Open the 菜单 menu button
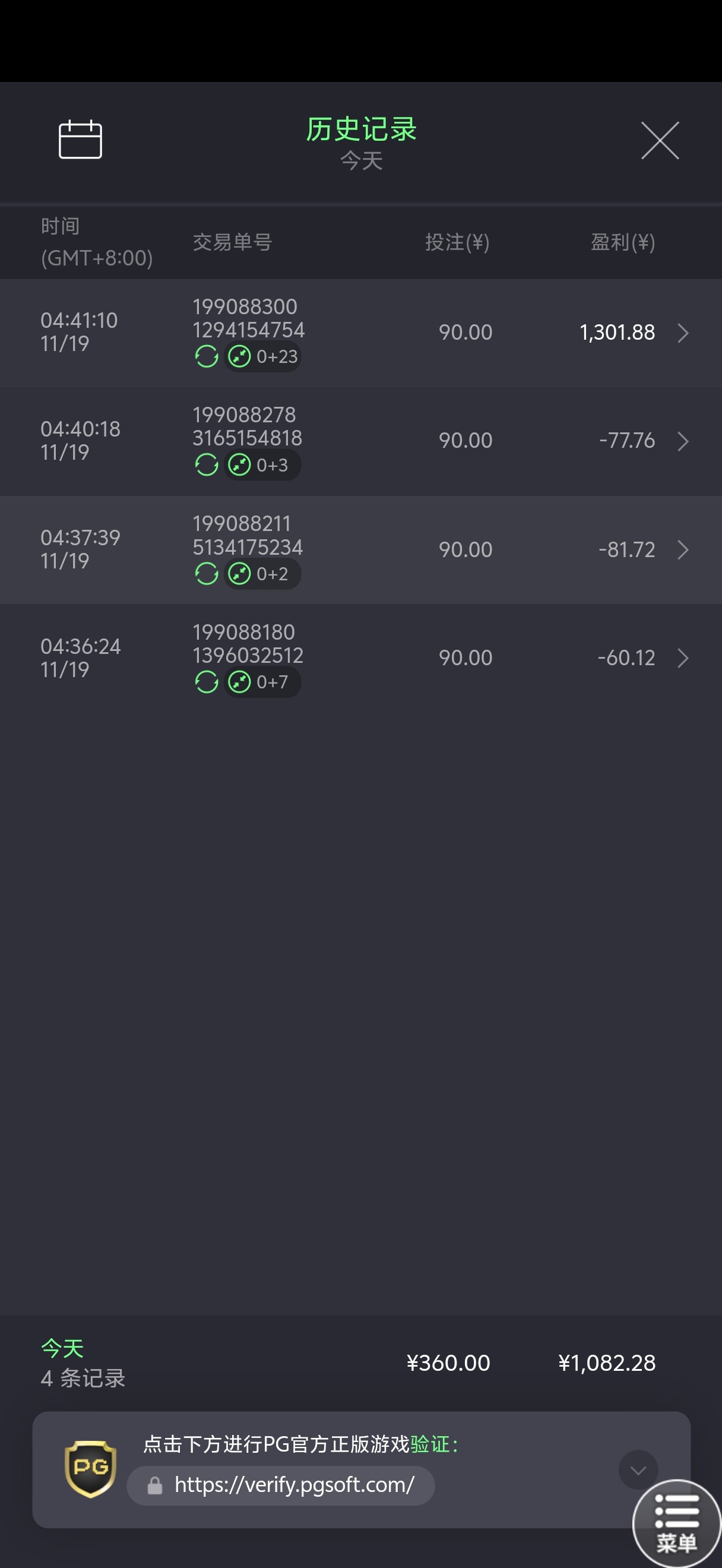 click(x=676, y=1523)
